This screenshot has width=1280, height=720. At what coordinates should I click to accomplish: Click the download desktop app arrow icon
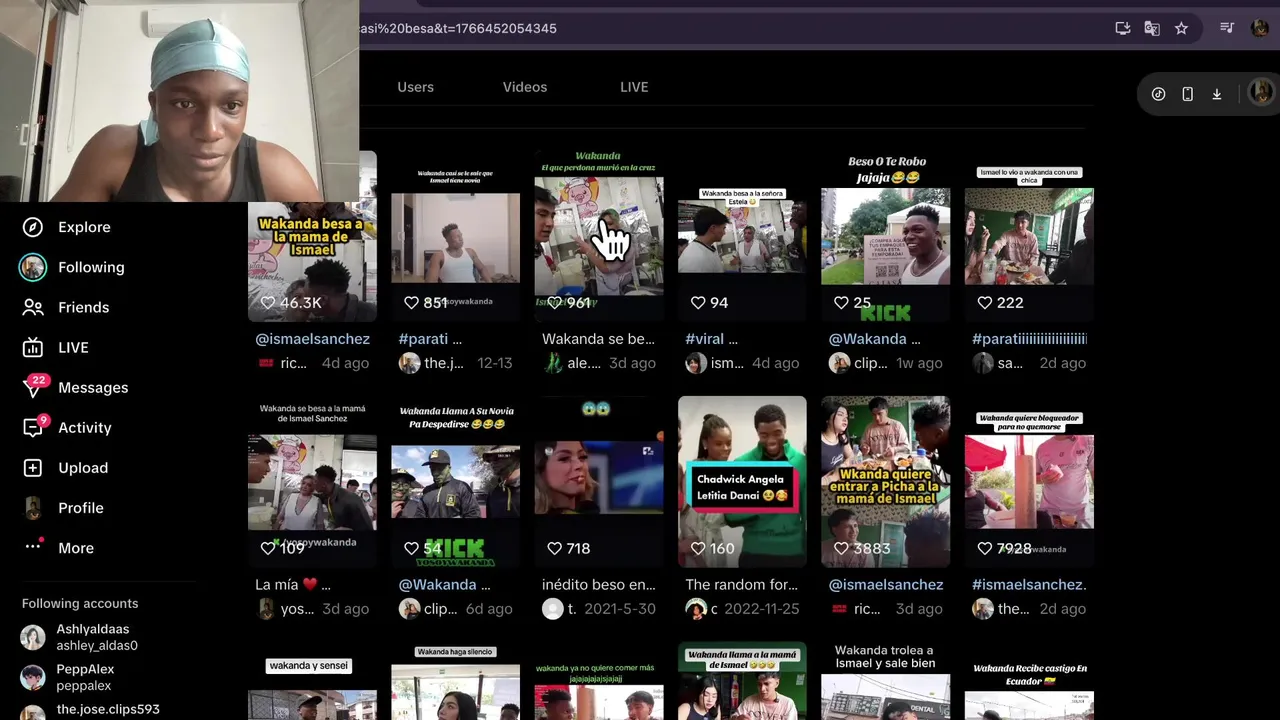point(1217,94)
